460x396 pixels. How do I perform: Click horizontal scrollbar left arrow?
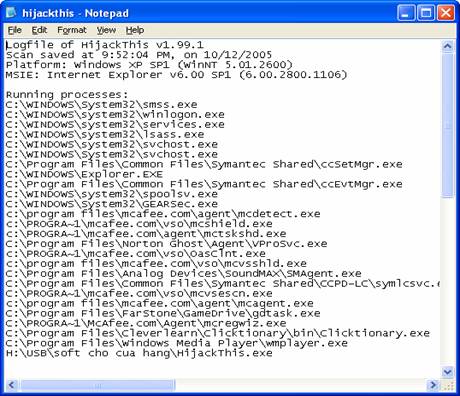point(12,385)
